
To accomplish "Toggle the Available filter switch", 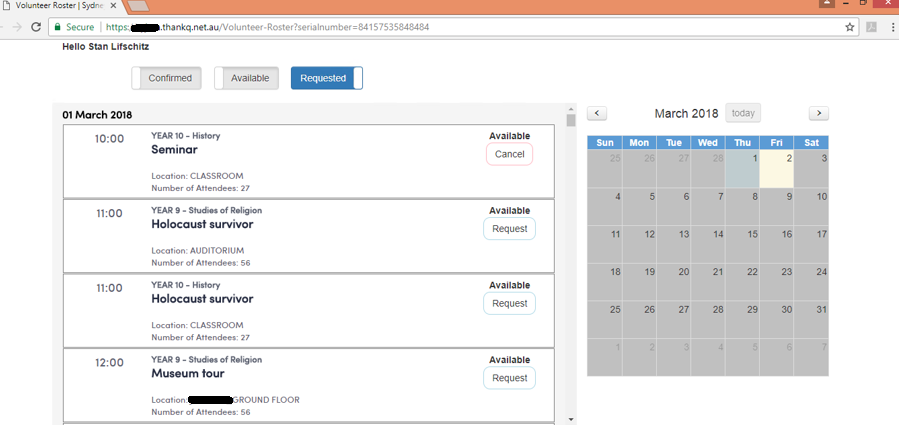I will tap(246, 78).
